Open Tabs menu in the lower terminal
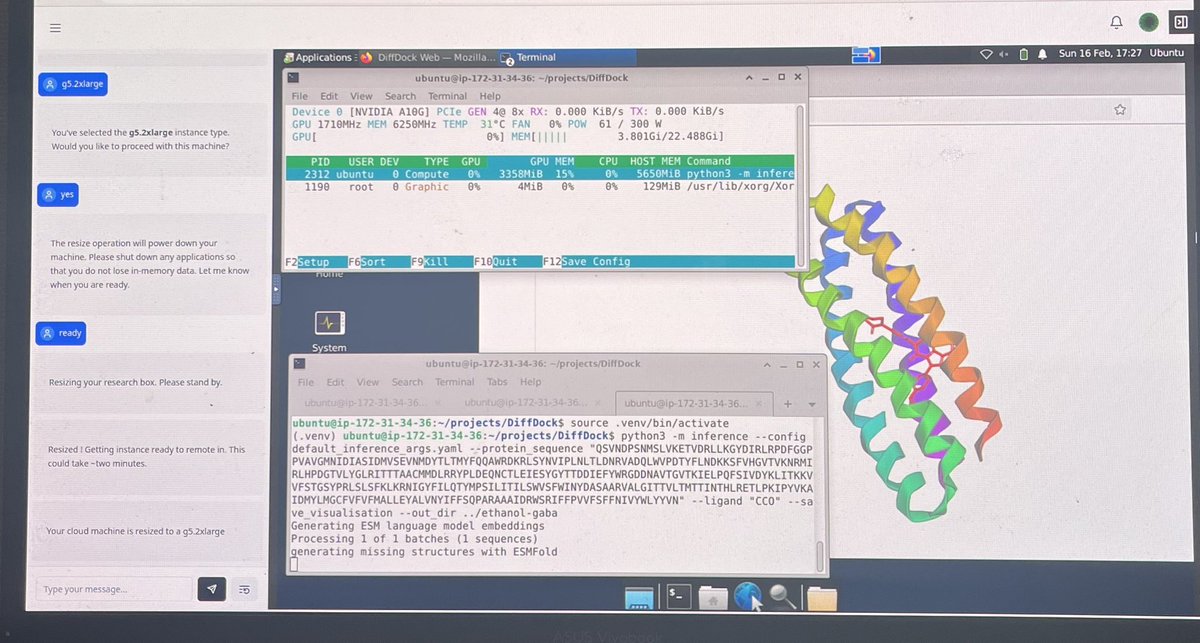This screenshot has width=1200, height=643. coord(499,382)
